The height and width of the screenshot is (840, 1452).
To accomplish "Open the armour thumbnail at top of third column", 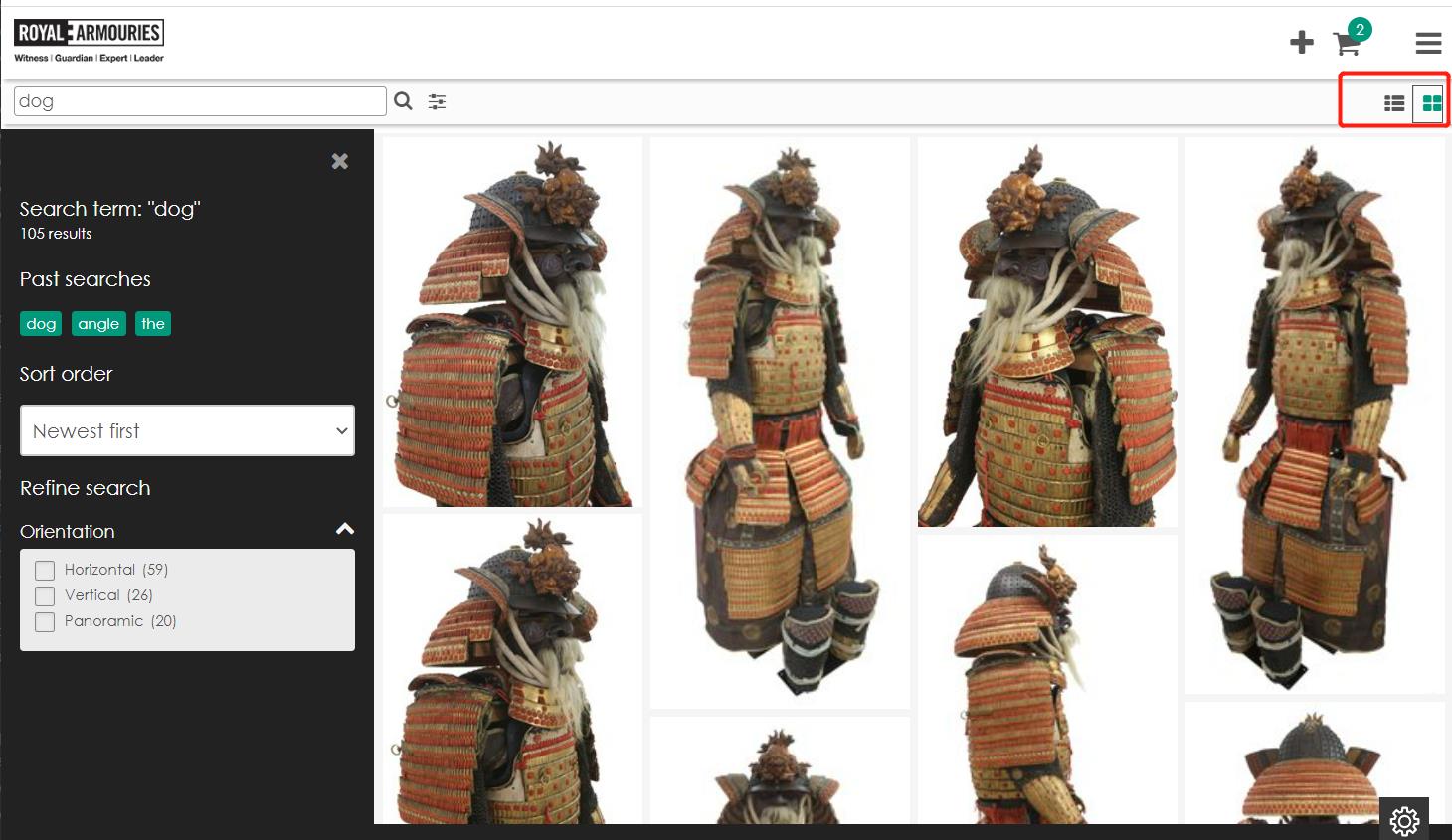I will [1047, 332].
